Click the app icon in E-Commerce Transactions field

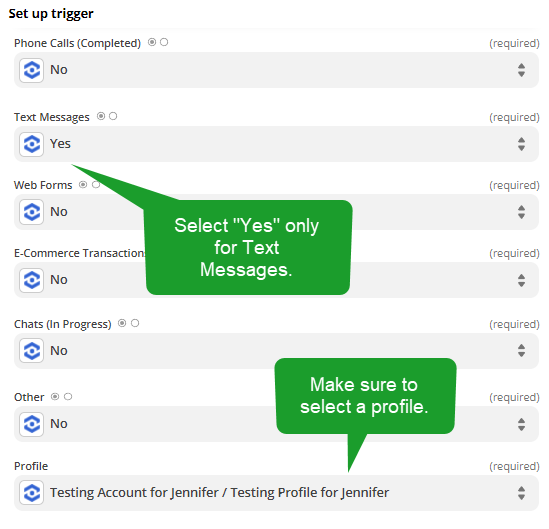(x=32, y=280)
